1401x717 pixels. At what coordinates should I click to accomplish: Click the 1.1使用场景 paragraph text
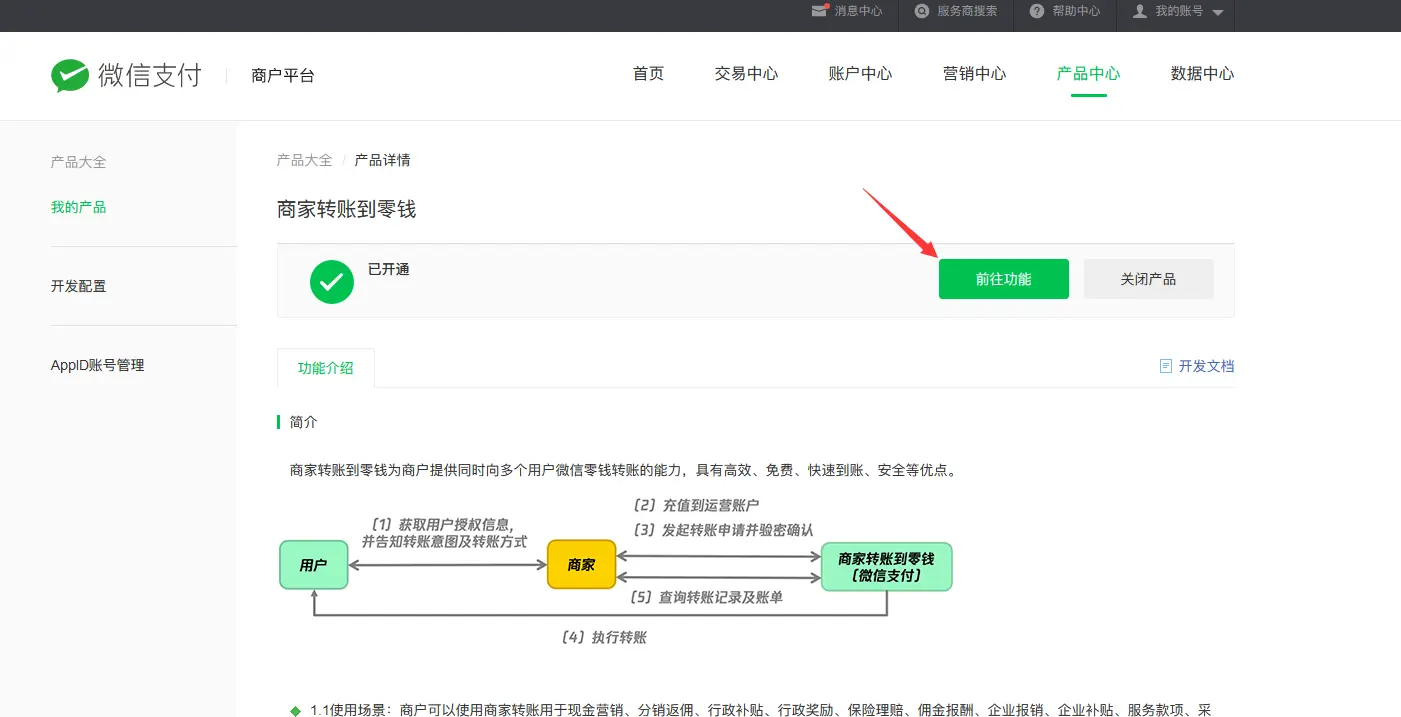coord(761,710)
